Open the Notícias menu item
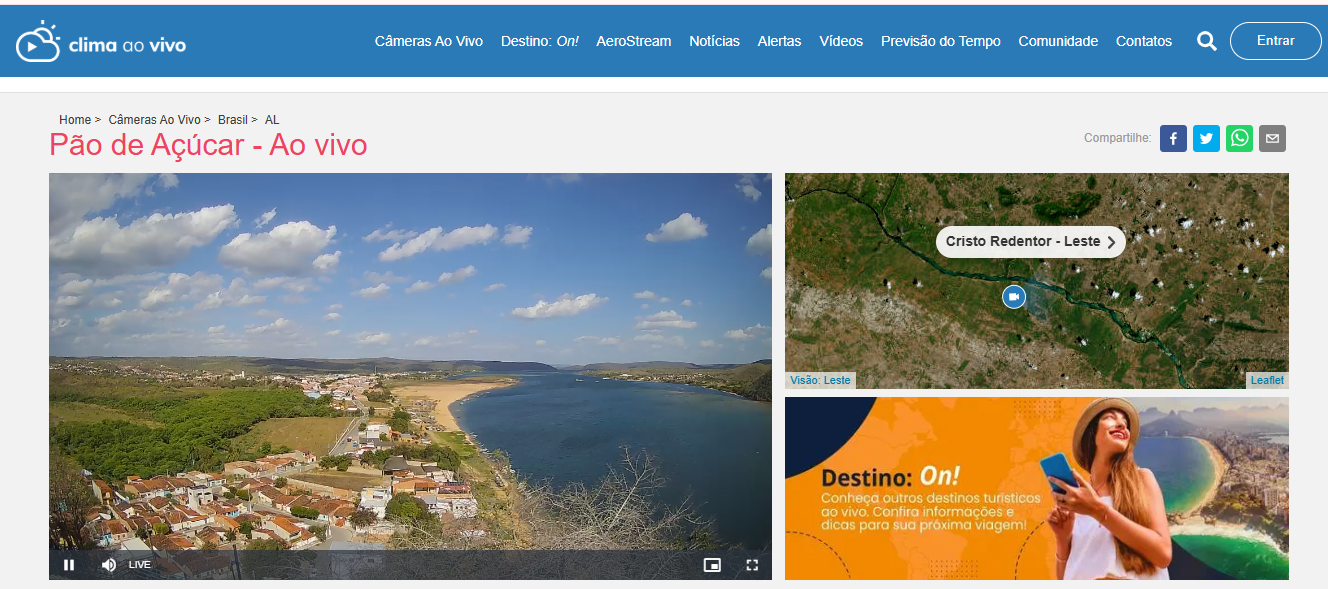Viewport: 1328px width, 589px height. point(714,41)
